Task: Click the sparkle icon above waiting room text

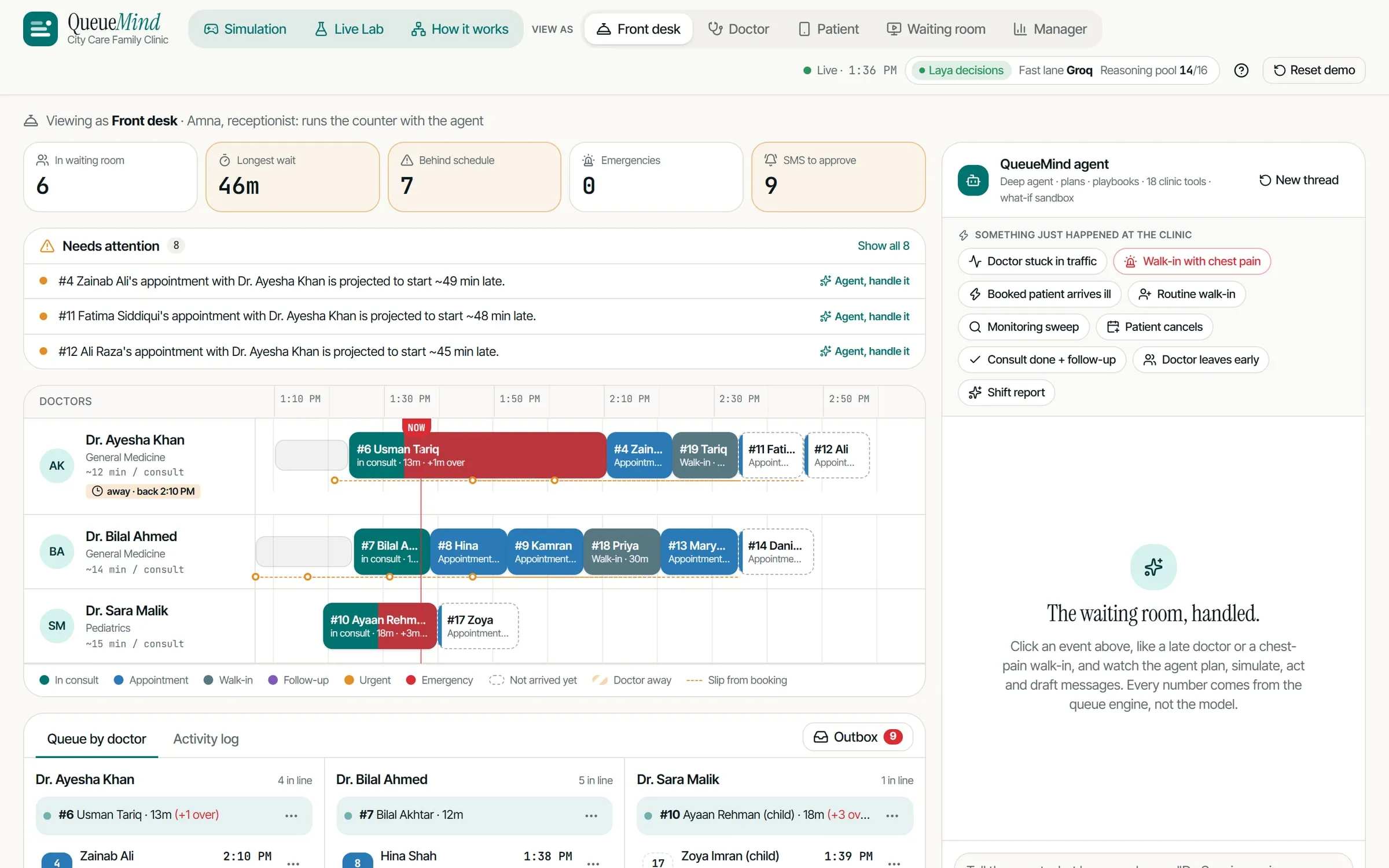Action: click(x=1153, y=567)
